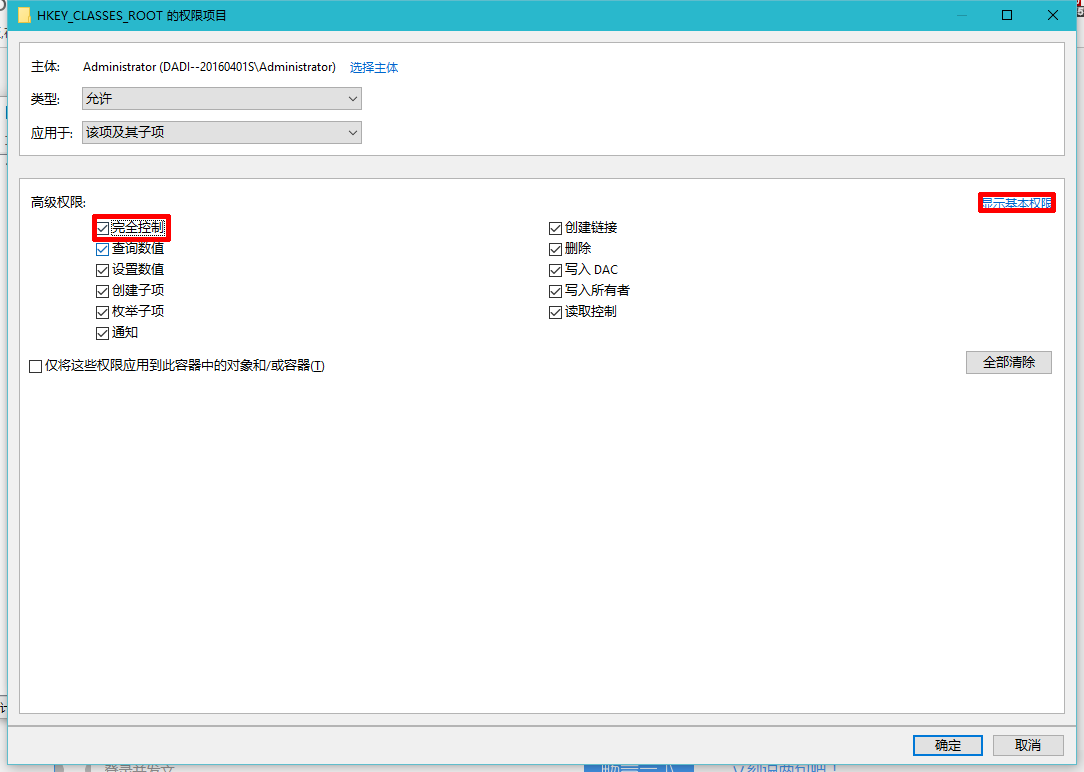This screenshot has height=772, width=1084.
Task: Click the 取消 button
Action: (x=1028, y=745)
